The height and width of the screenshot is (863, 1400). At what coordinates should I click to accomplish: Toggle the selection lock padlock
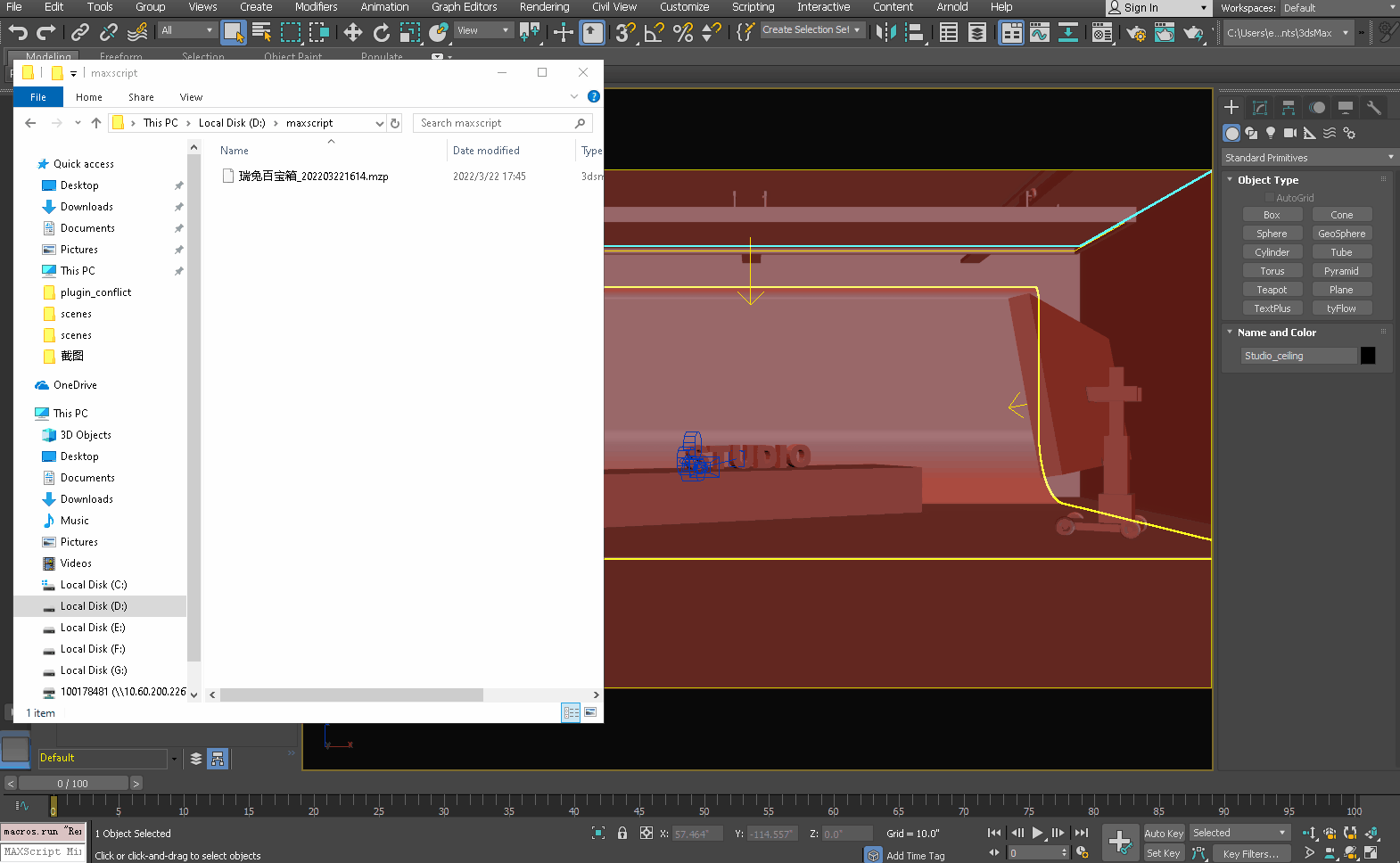pyautogui.click(x=622, y=834)
